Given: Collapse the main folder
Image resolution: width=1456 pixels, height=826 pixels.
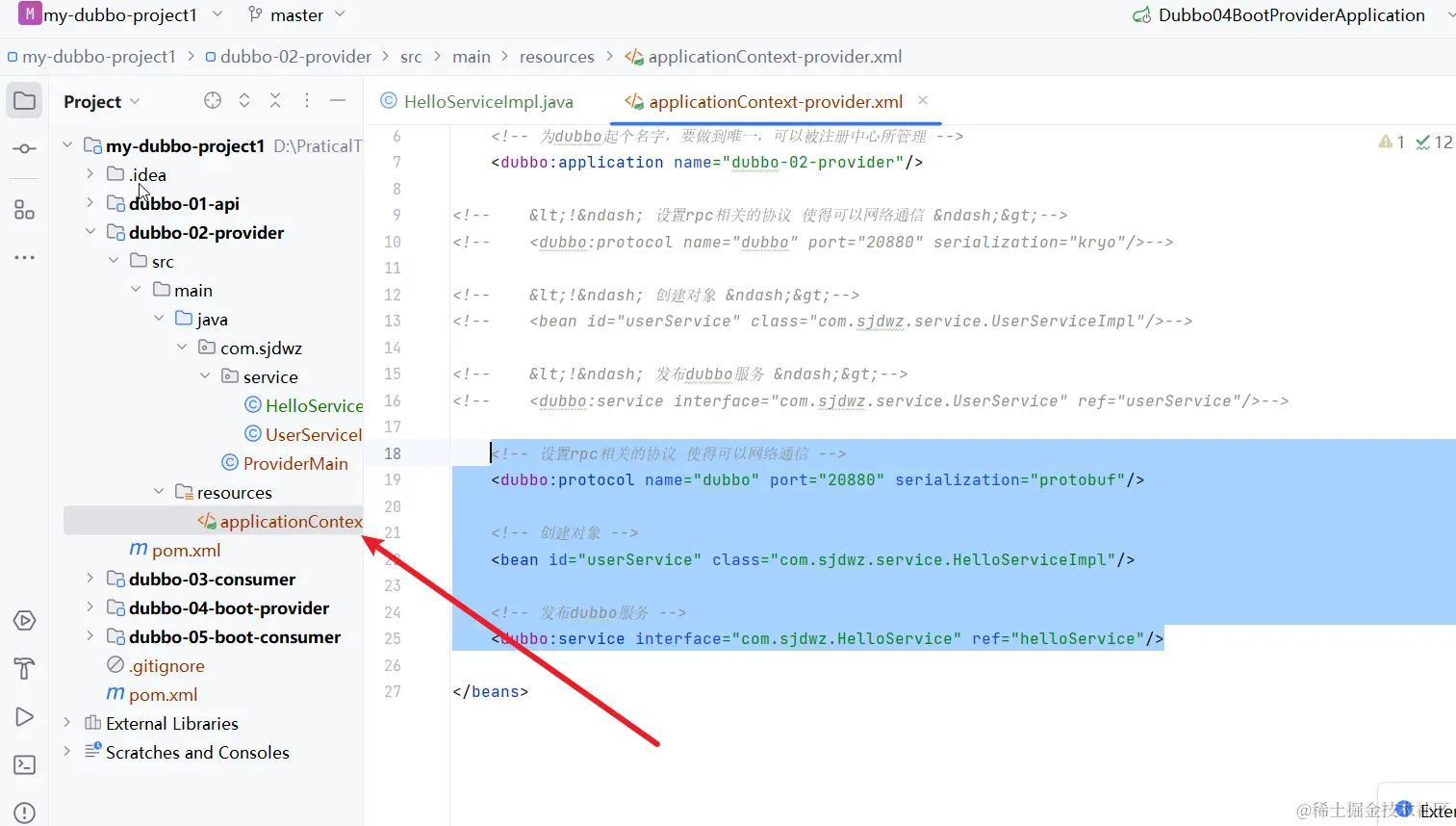Looking at the screenshot, I should [136, 290].
